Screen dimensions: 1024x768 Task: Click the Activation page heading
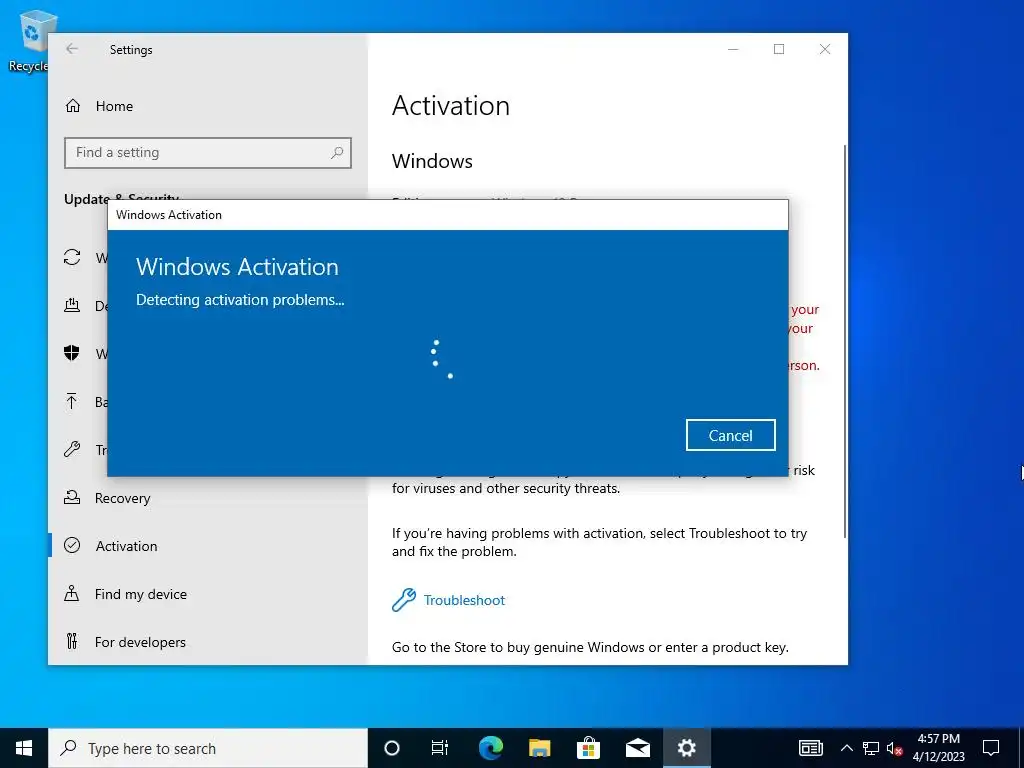point(451,106)
